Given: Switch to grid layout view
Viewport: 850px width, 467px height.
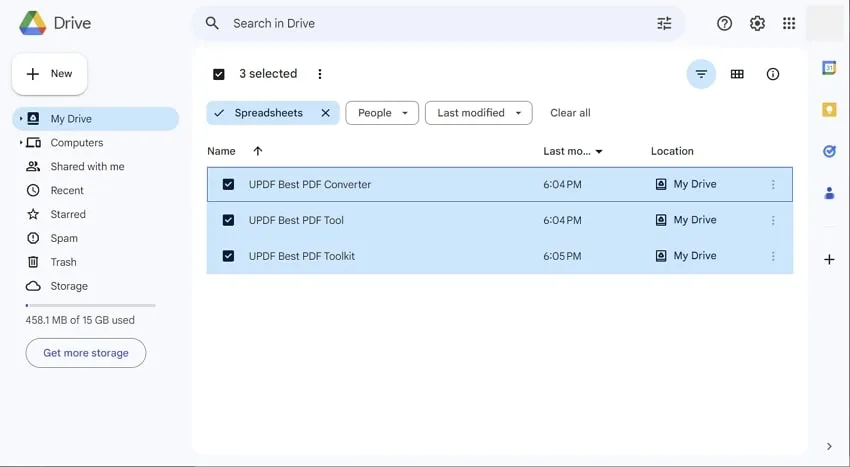Looking at the screenshot, I should click(737, 74).
